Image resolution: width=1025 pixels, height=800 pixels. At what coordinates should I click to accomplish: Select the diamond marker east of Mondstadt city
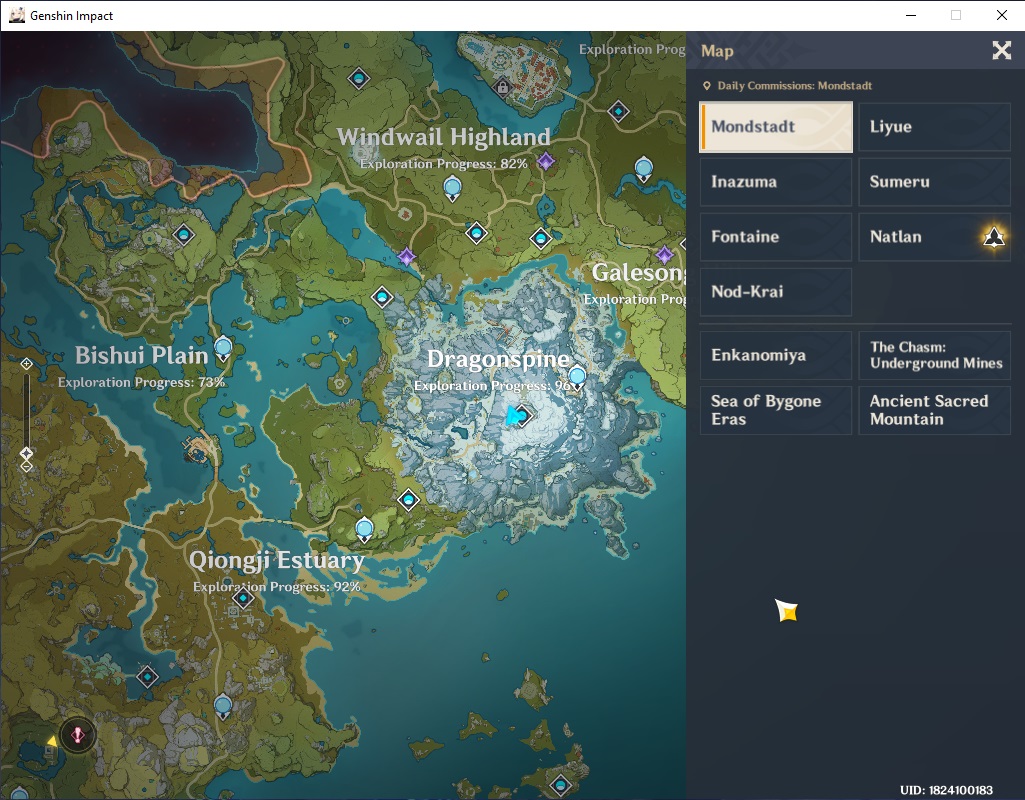(618, 112)
